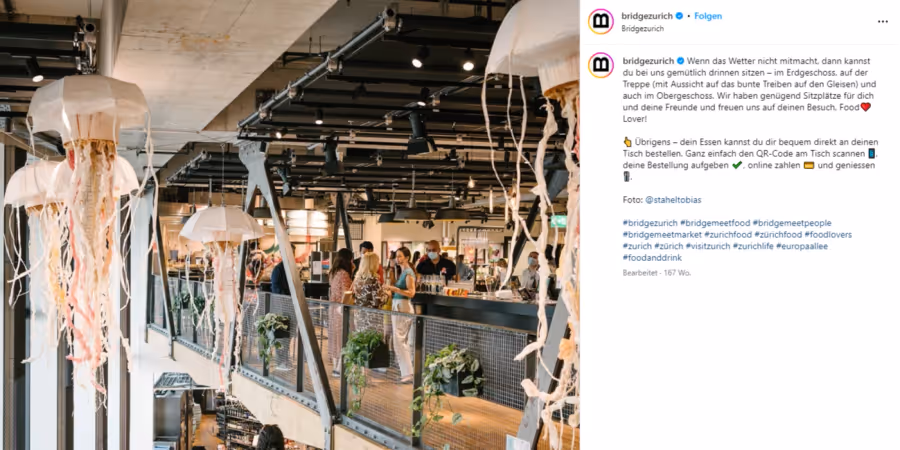The image size is (900, 450).
Task: Open the #bridgezurich hashtag
Action: pos(650,223)
